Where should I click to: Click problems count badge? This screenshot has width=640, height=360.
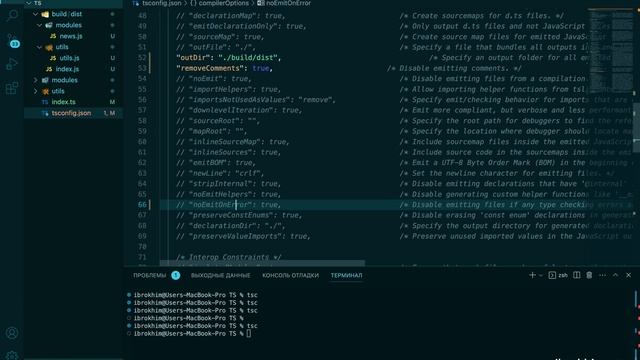coord(176,276)
